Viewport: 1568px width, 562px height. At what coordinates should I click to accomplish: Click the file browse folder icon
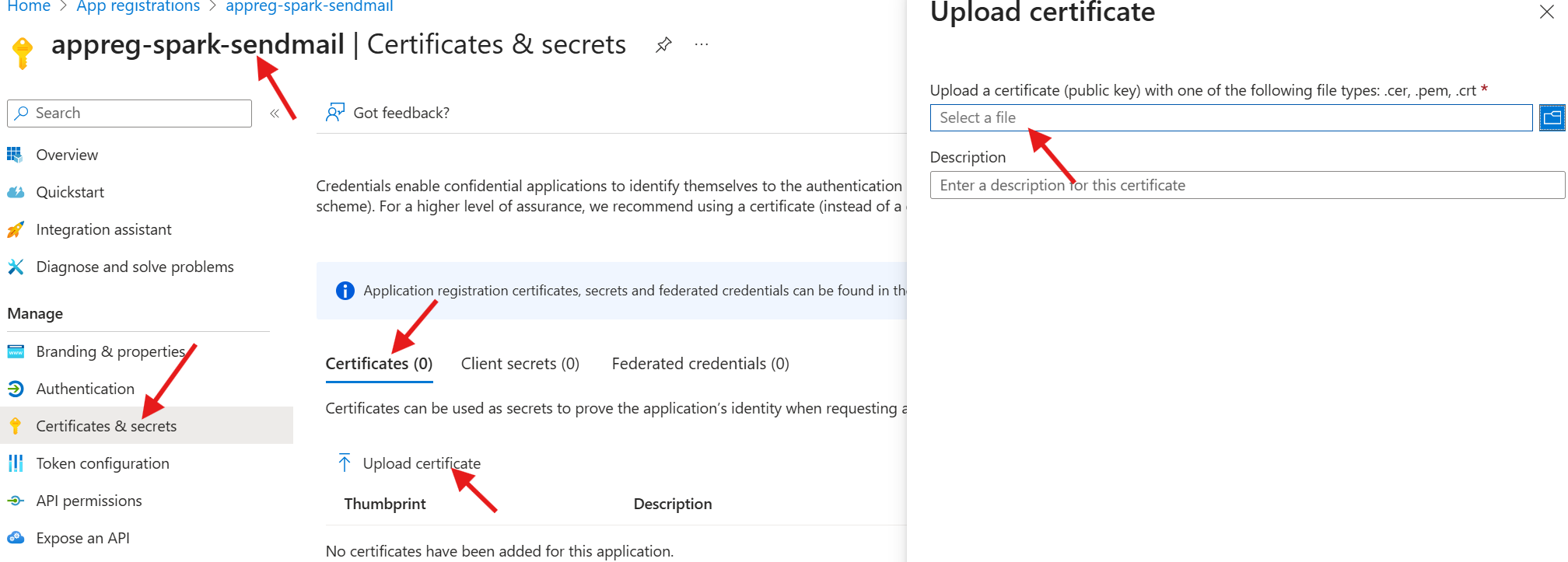[x=1552, y=118]
